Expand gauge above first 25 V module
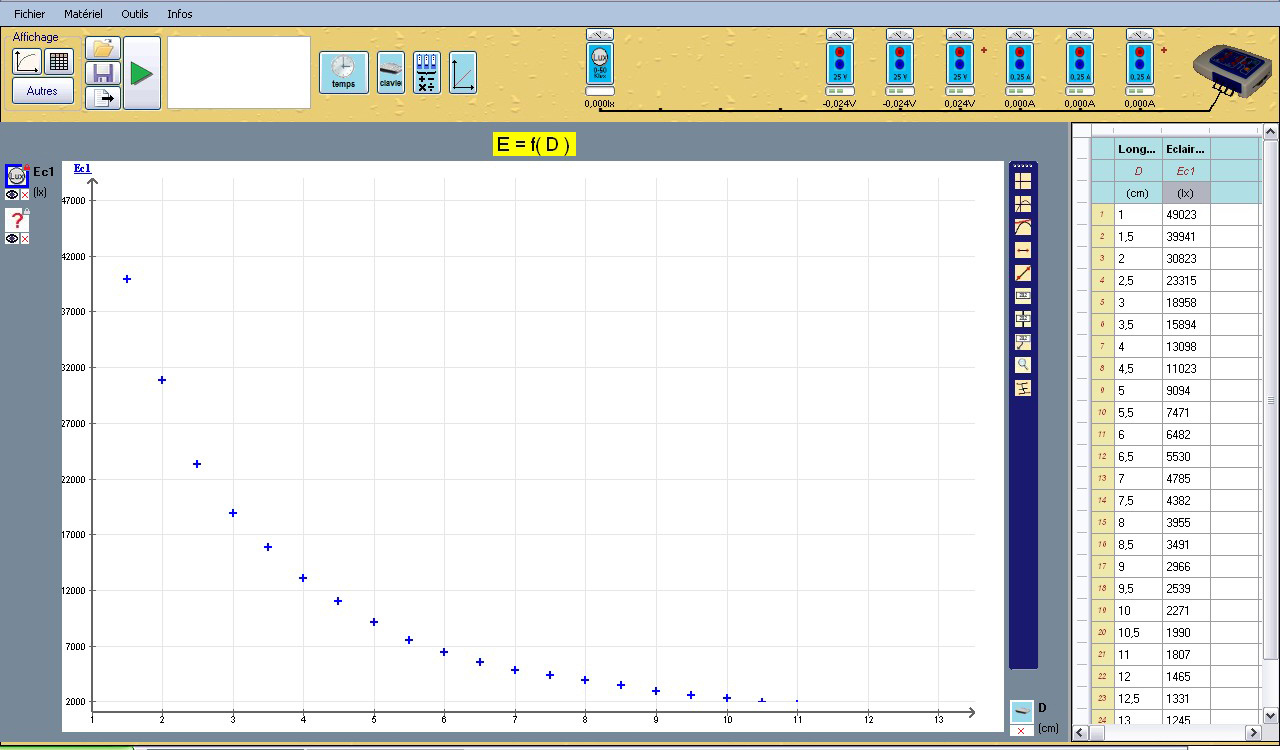This screenshot has width=1280, height=750. click(x=840, y=35)
